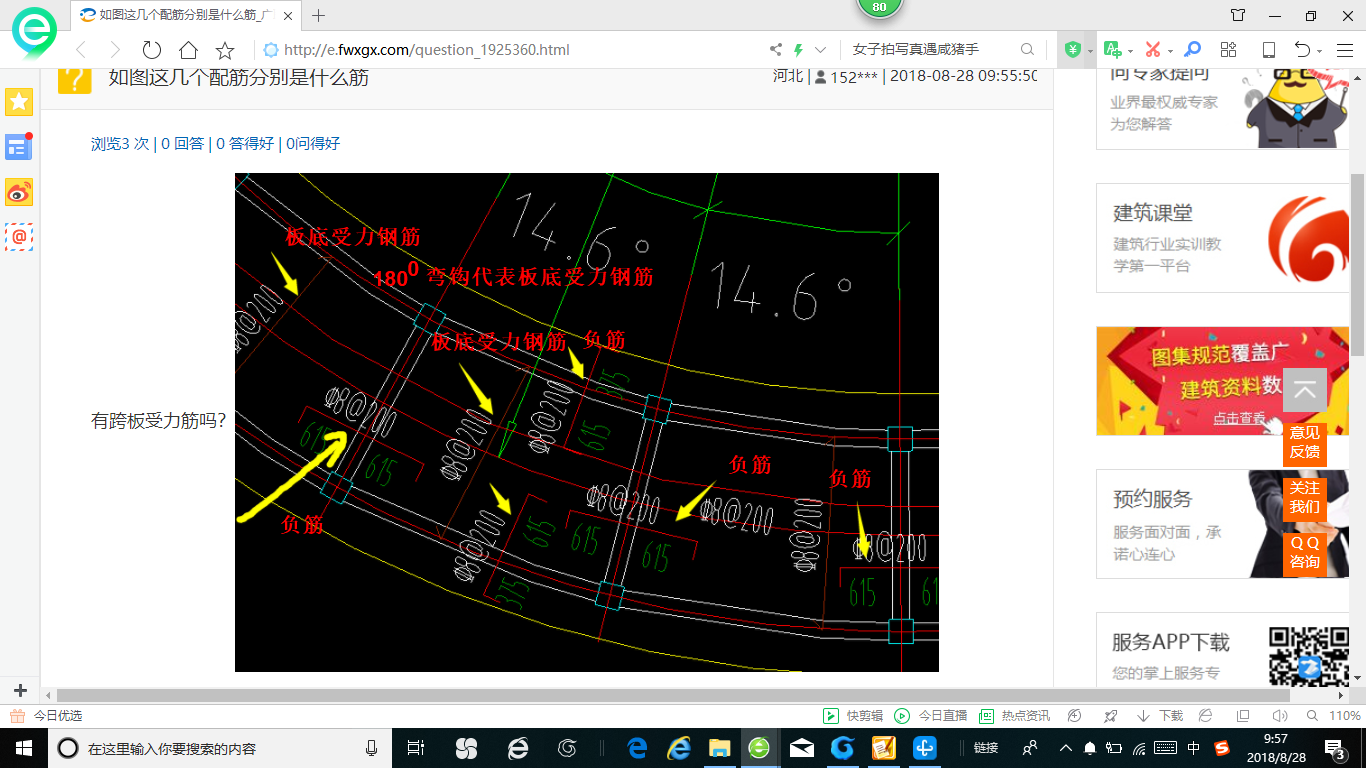The image size is (1366, 768).
Task: Open 今日直播 in the status bar
Action: (x=931, y=716)
